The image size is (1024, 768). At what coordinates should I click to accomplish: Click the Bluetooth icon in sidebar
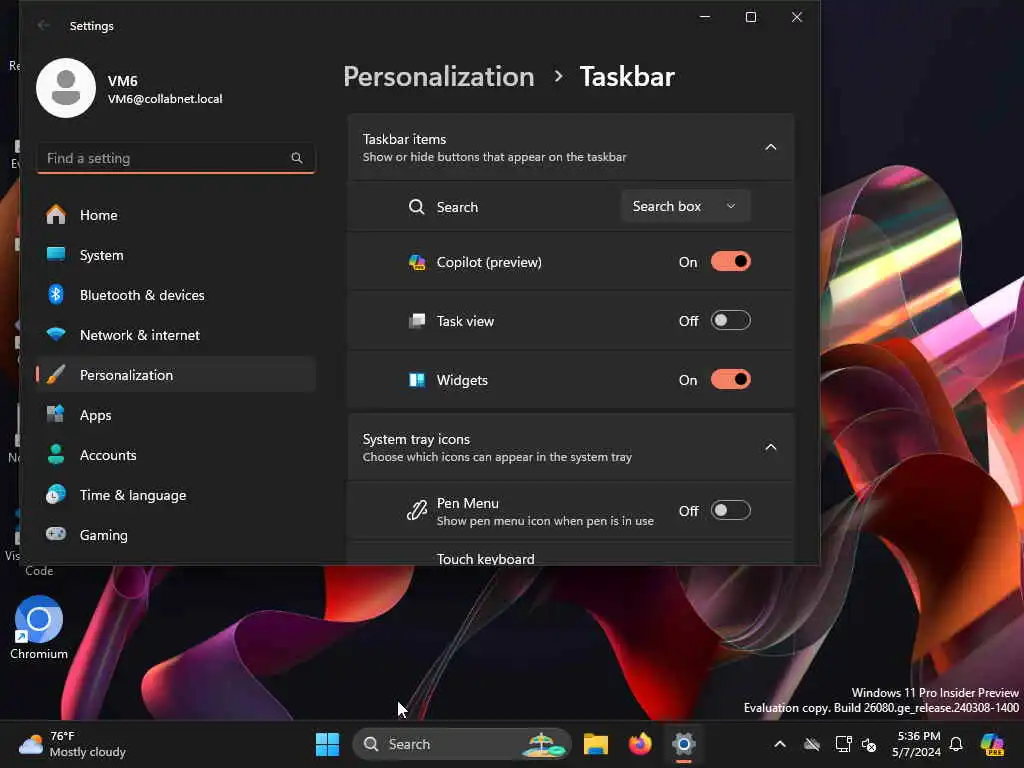click(56, 295)
